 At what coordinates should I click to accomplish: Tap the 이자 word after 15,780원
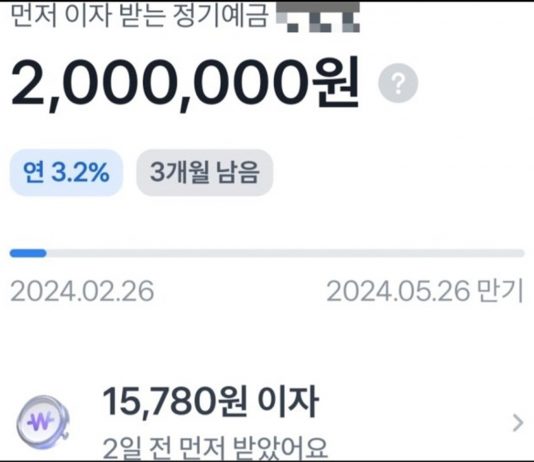coord(288,402)
